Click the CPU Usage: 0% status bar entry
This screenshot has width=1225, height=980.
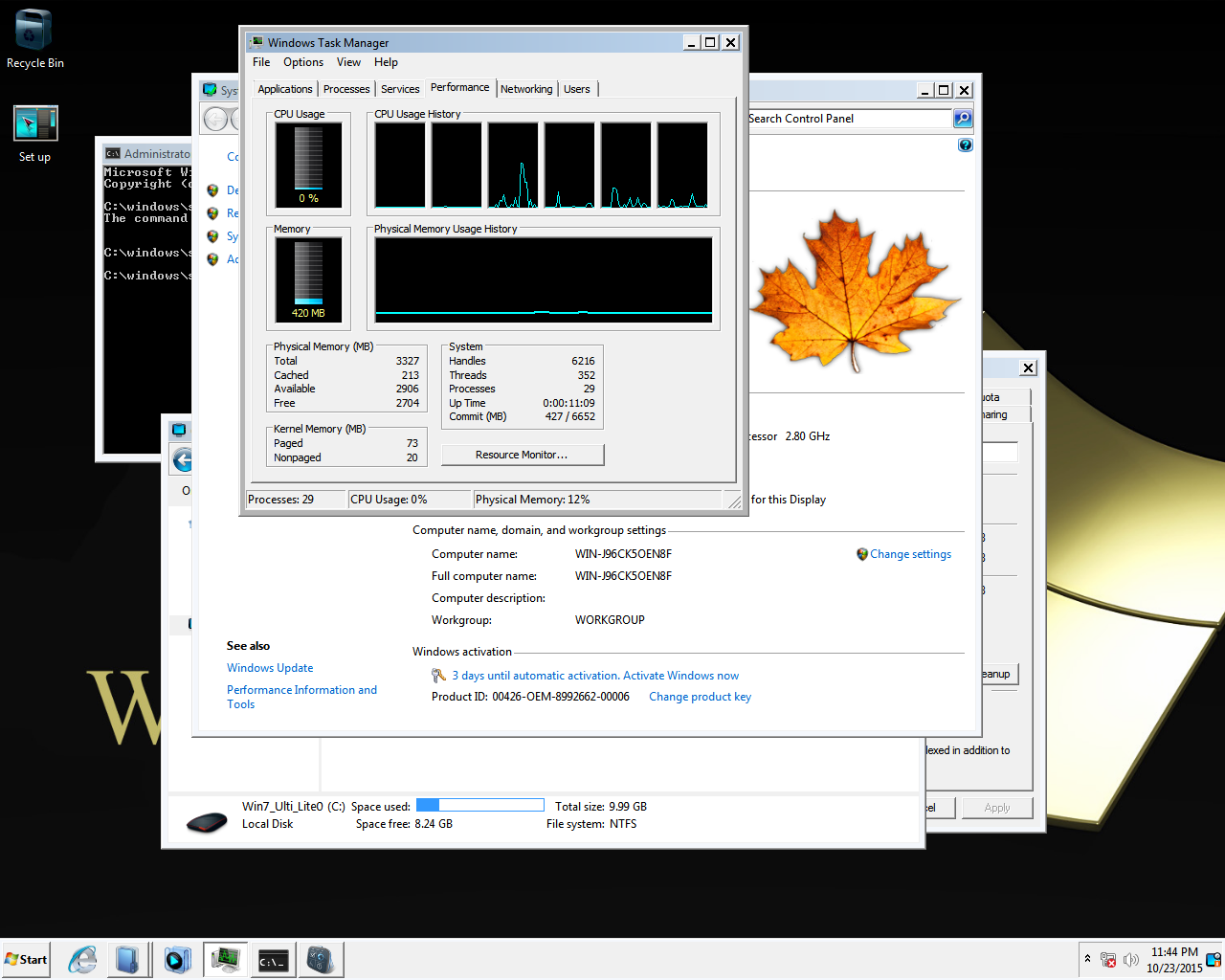click(410, 500)
